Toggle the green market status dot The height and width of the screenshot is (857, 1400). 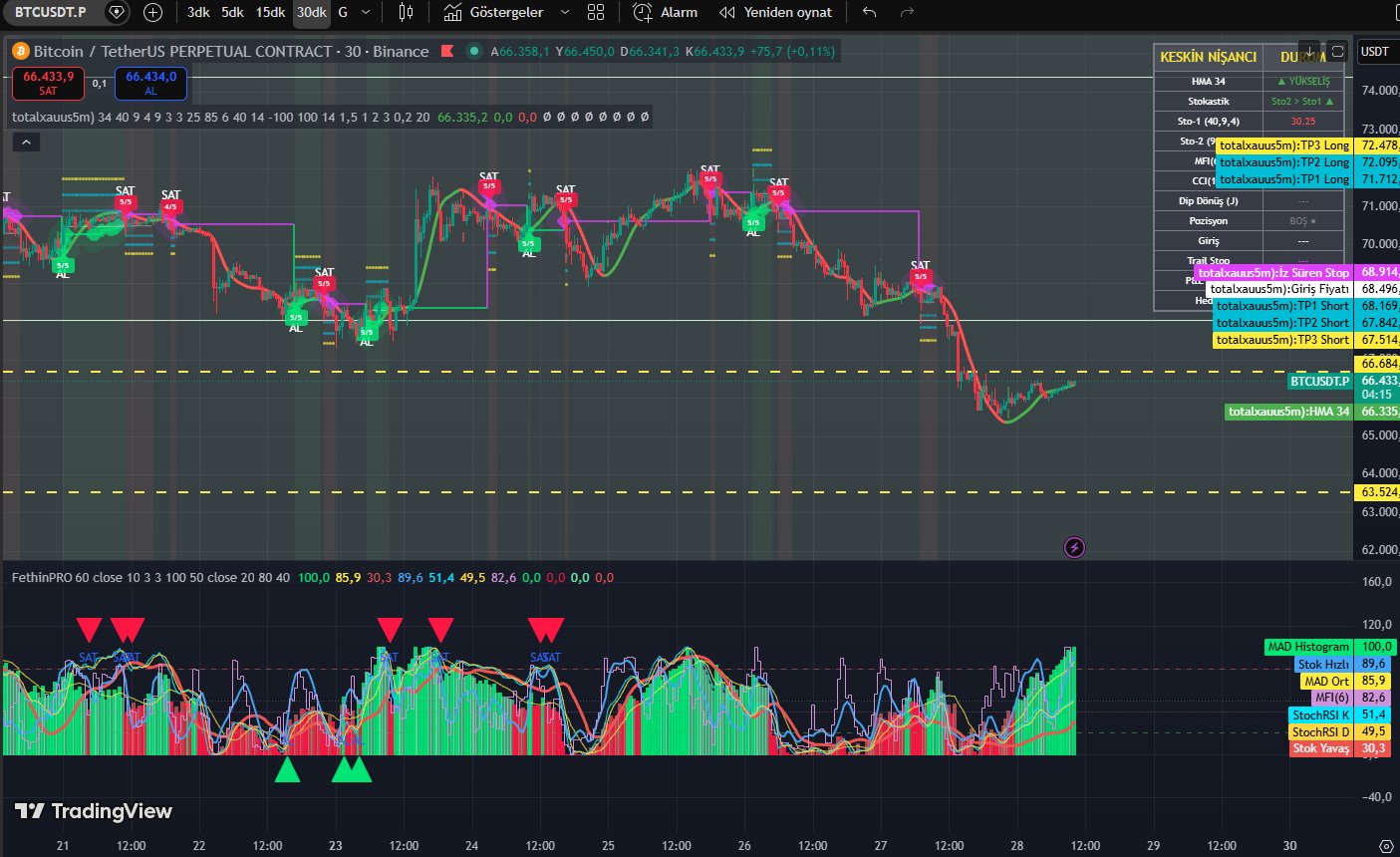tap(474, 51)
